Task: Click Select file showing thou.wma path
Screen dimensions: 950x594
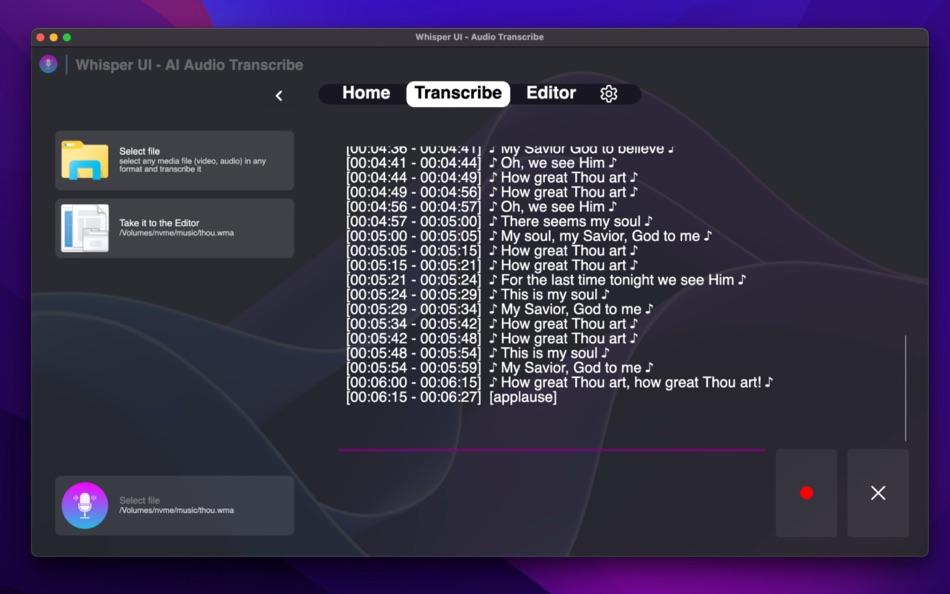Action: point(175,505)
